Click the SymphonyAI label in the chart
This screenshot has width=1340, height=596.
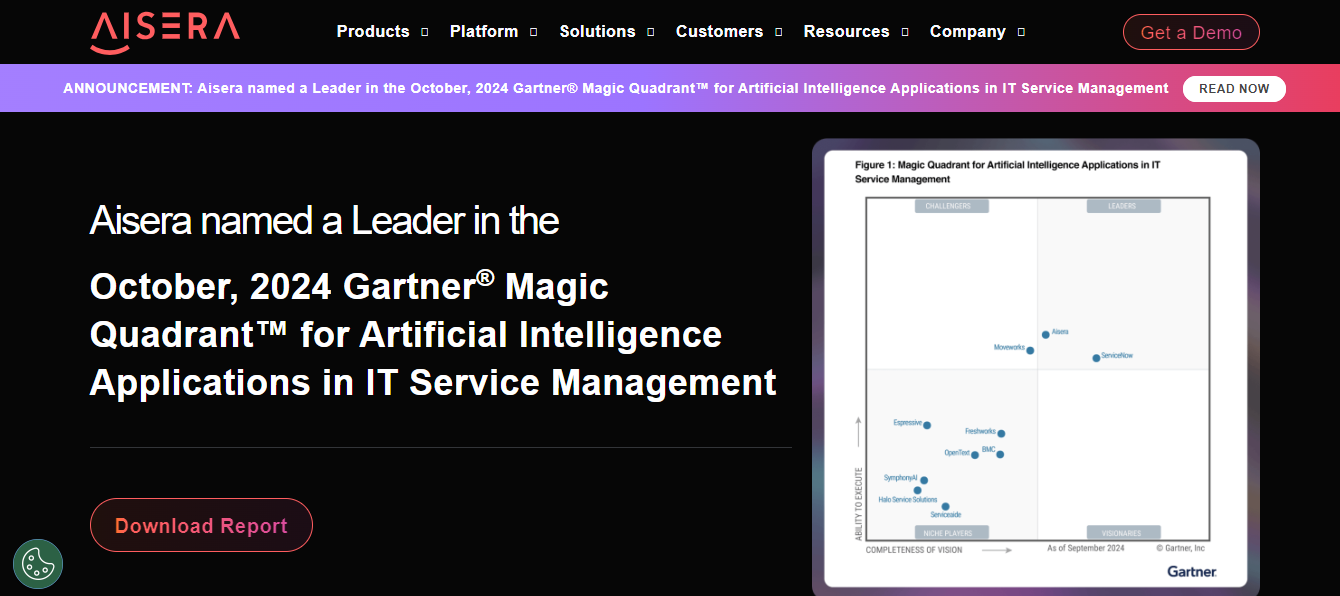900,478
